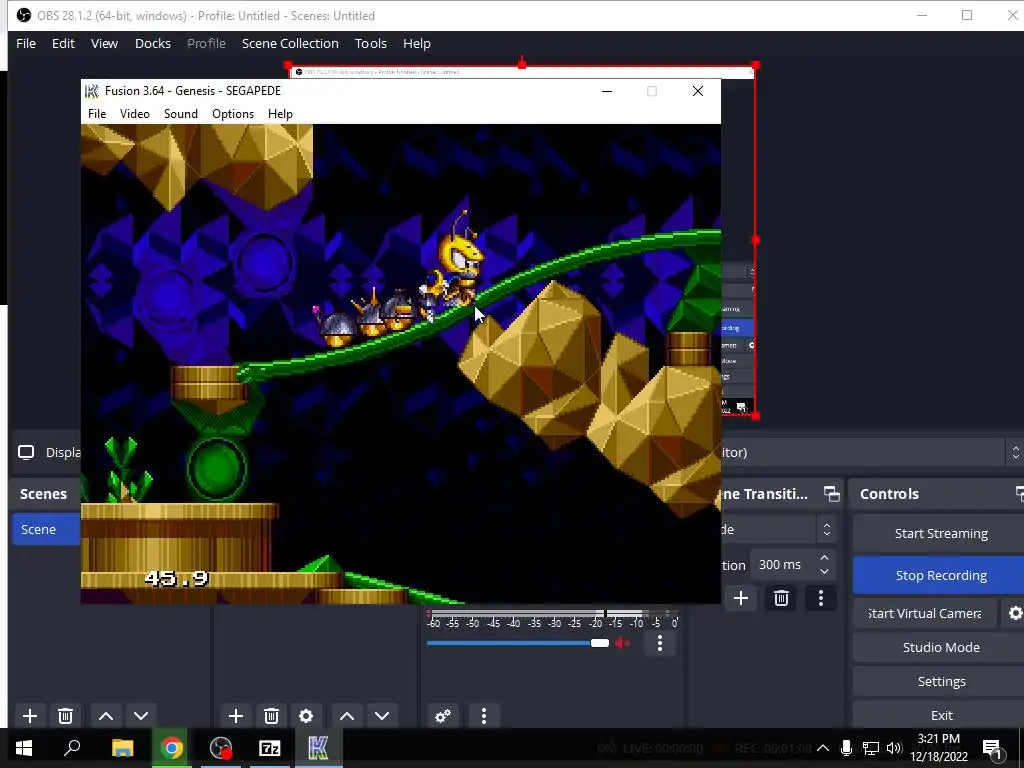Image resolution: width=1024 pixels, height=768 pixels.
Task: Open advanced audio properties gears icon
Action: pyautogui.click(x=443, y=716)
